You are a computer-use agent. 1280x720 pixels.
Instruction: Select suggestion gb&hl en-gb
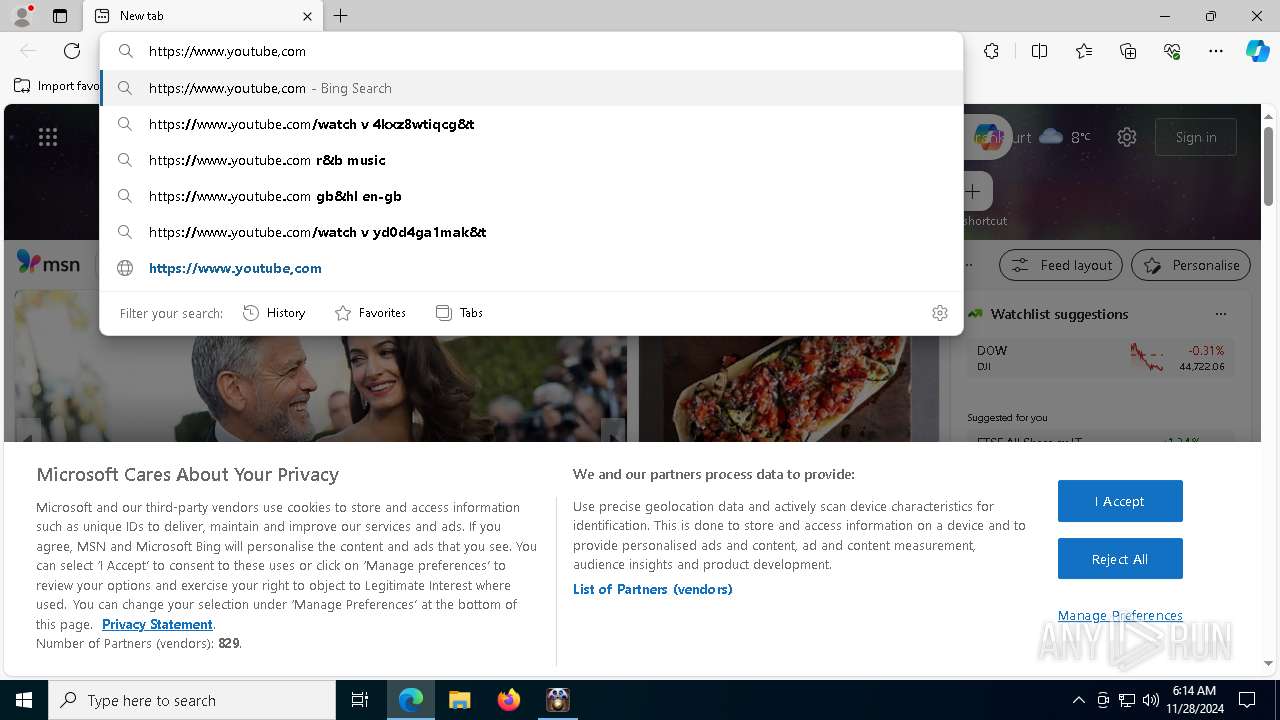531,196
